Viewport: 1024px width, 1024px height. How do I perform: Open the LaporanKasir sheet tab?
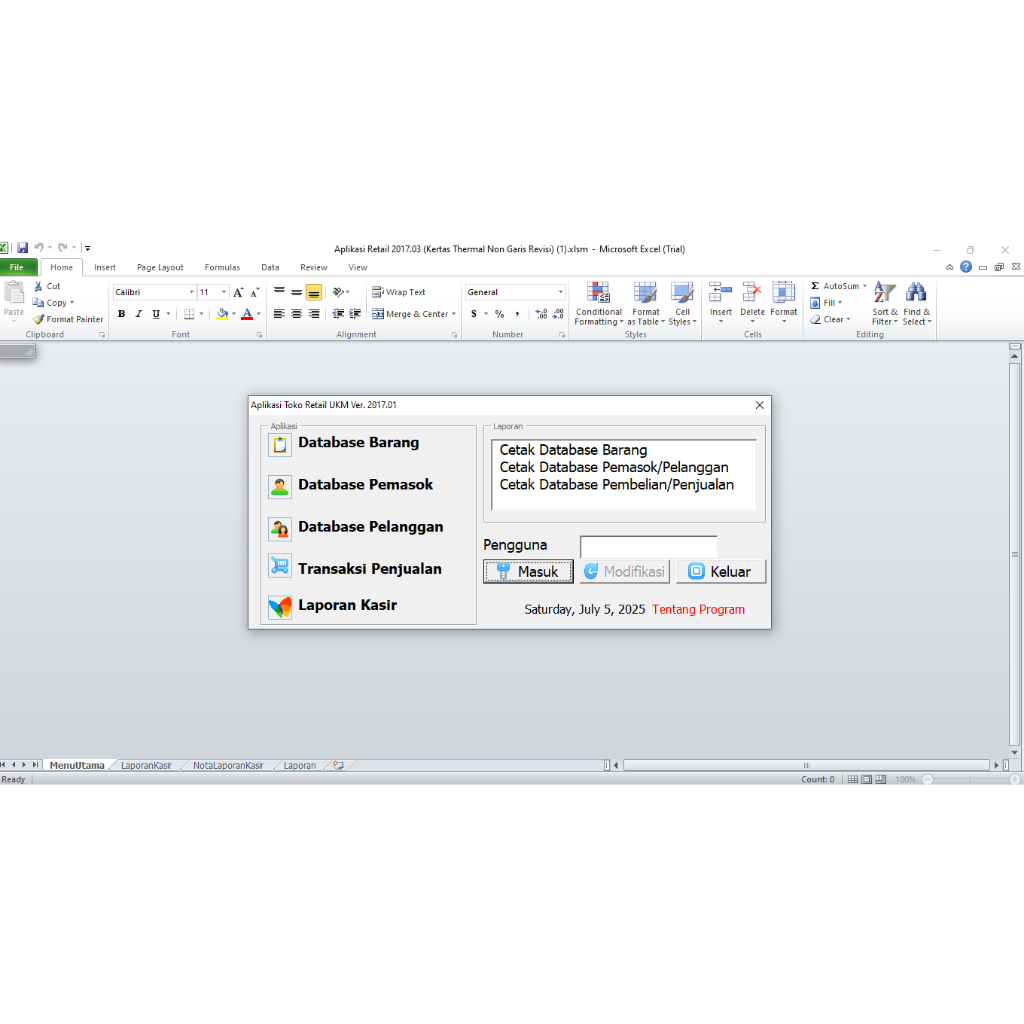point(146,763)
